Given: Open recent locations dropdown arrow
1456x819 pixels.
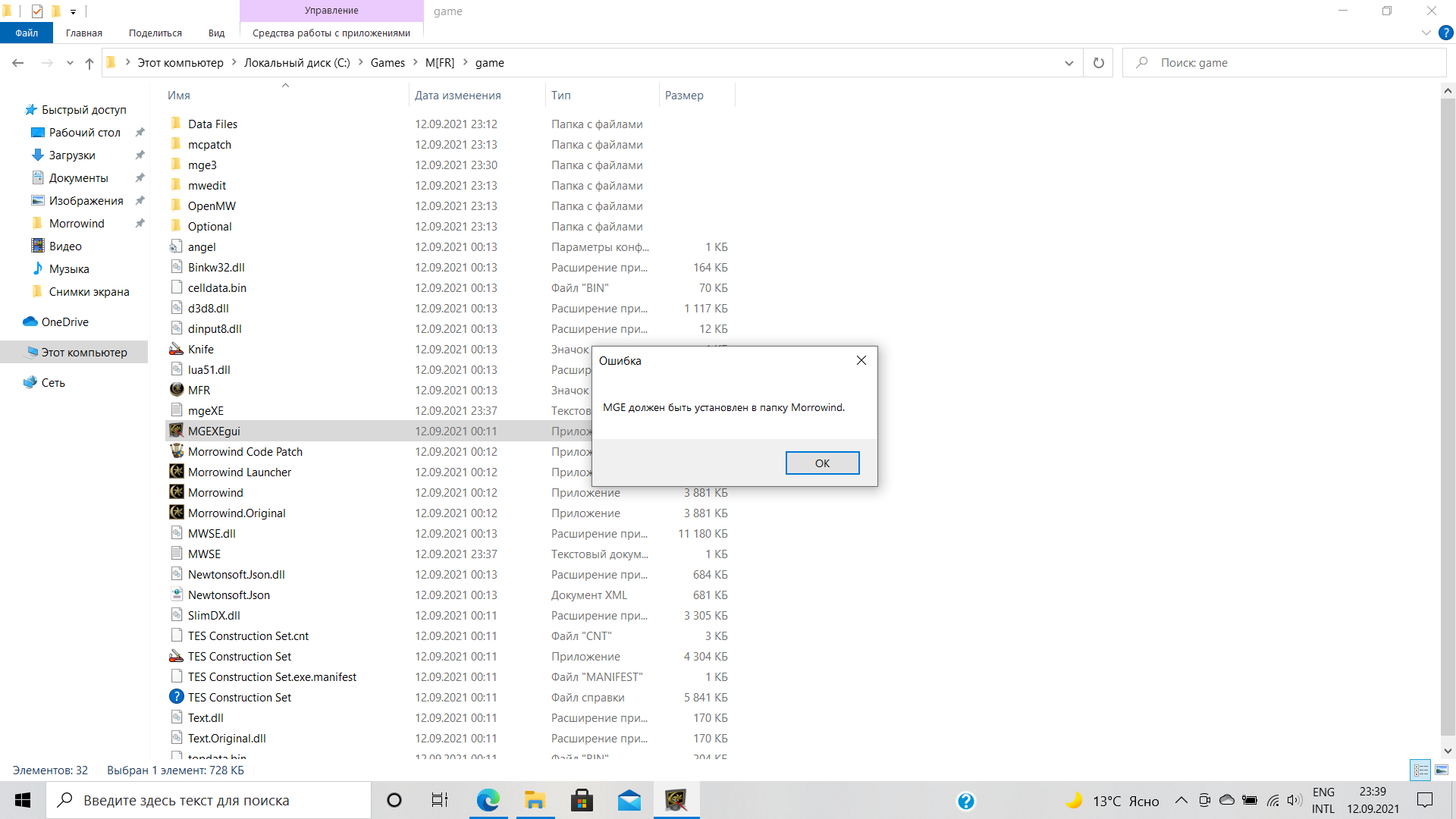Looking at the screenshot, I should pyautogui.click(x=70, y=63).
